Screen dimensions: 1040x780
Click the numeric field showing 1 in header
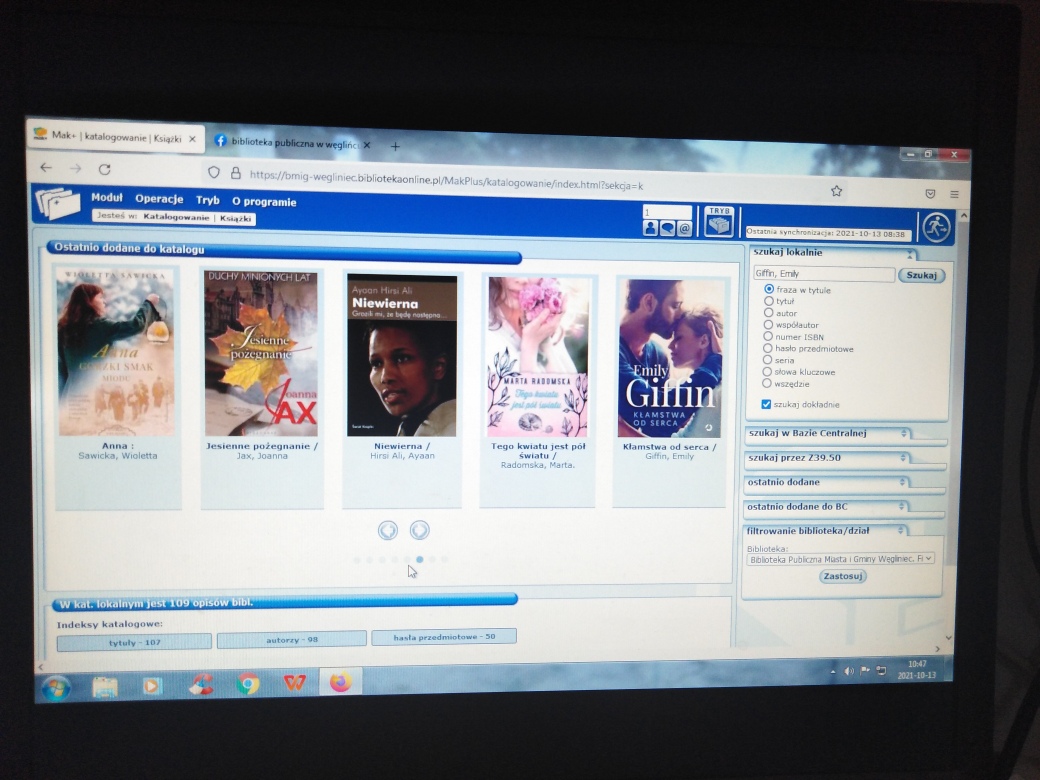click(x=667, y=212)
